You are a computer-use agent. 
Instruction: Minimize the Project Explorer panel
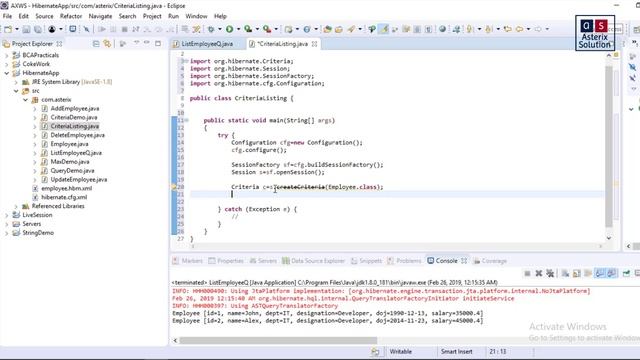[147, 43]
